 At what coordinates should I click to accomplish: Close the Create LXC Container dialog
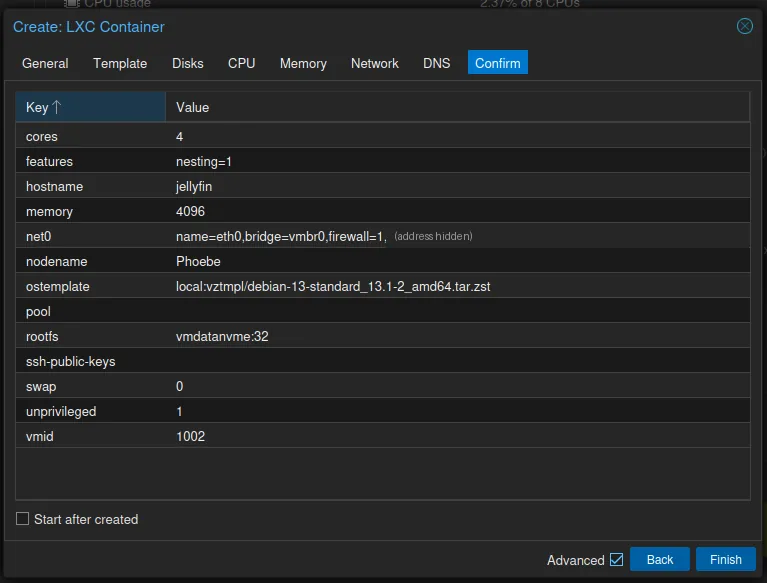coord(744,26)
